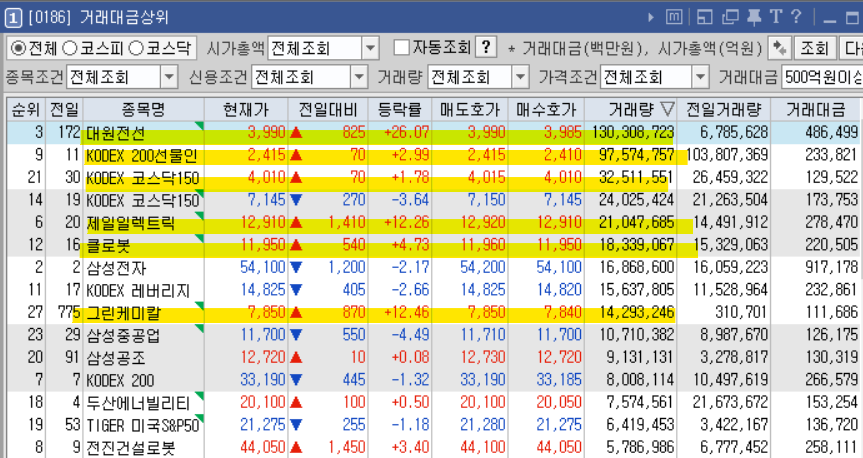
Task: Sort by 매수호가 column header
Action: click(x=546, y=110)
